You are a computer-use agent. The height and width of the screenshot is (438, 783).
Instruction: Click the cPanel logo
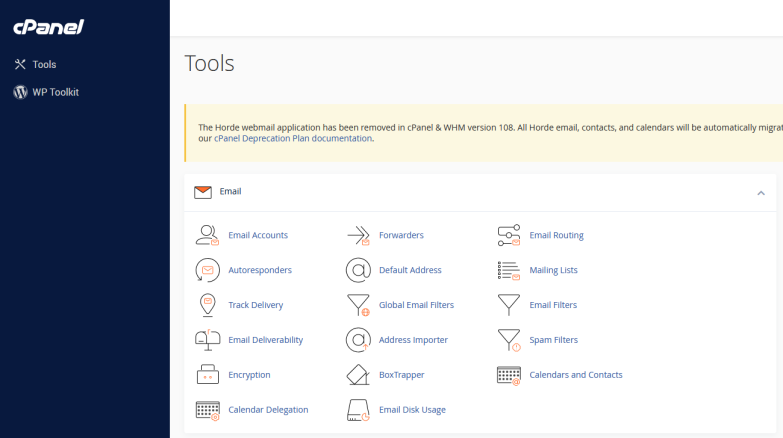(x=48, y=27)
